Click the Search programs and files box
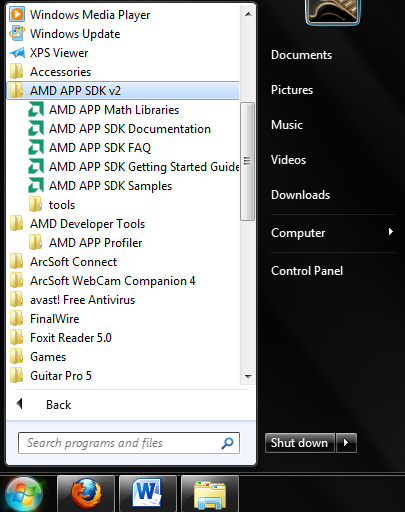Image resolution: width=405 pixels, height=512 pixels. 129,443
